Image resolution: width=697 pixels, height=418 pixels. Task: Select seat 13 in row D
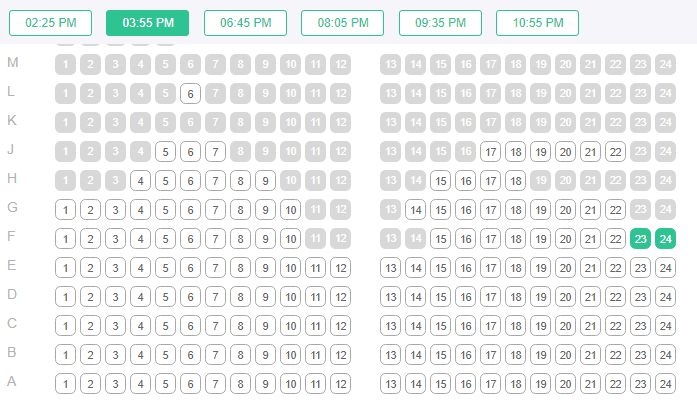(x=391, y=297)
